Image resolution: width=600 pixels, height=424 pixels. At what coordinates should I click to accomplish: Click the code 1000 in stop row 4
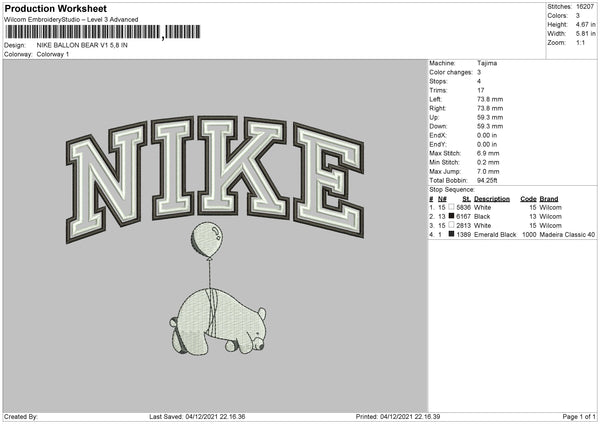tap(529, 235)
